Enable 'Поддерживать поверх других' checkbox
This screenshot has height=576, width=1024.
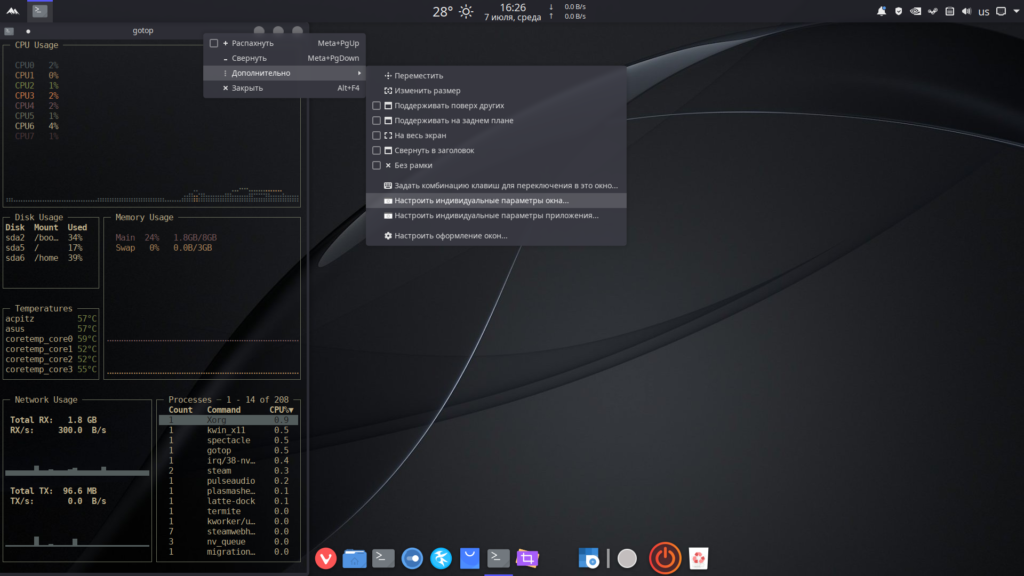pyautogui.click(x=377, y=106)
